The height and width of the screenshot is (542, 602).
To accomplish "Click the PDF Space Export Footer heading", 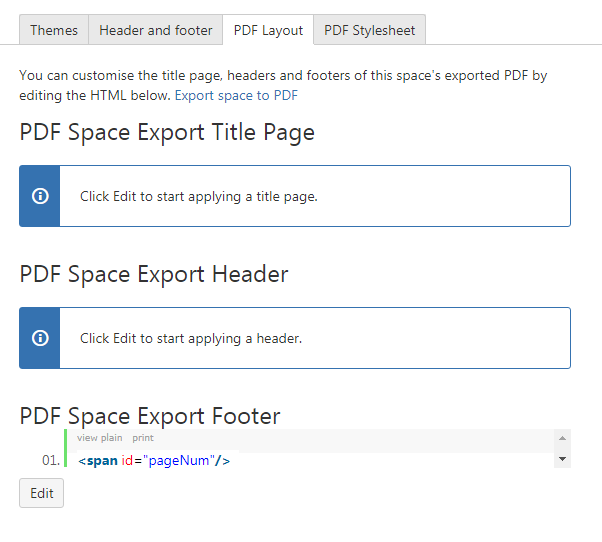I will pyautogui.click(x=150, y=416).
